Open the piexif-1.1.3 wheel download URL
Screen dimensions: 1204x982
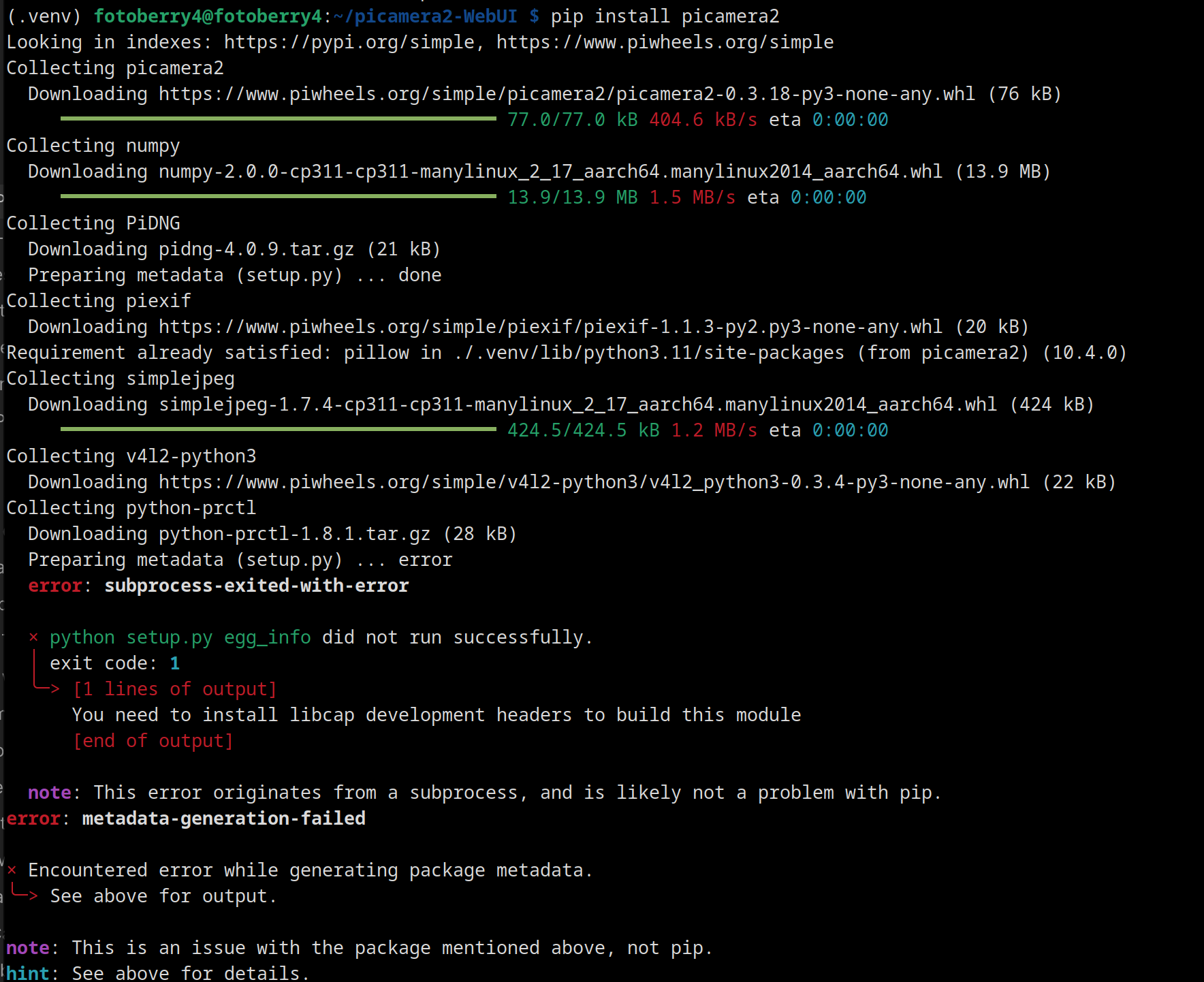551,327
